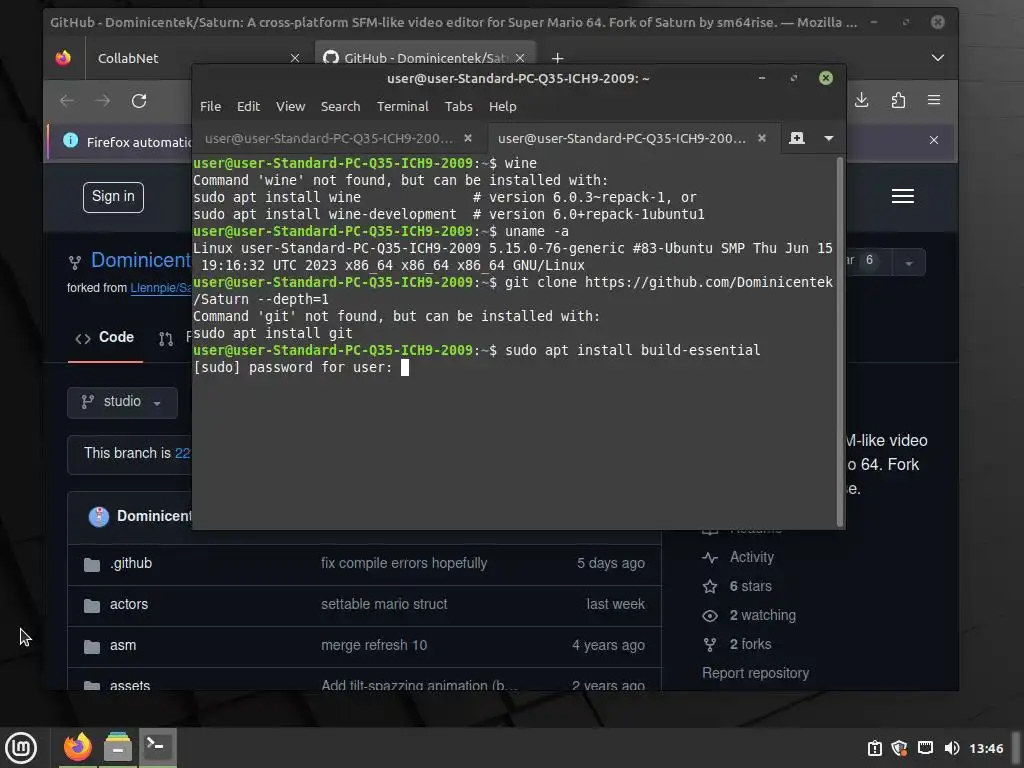The height and width of the screenshot is (768, 1024).
Task: Follow the forked-from Llennpie link
Action: point(161,288)
